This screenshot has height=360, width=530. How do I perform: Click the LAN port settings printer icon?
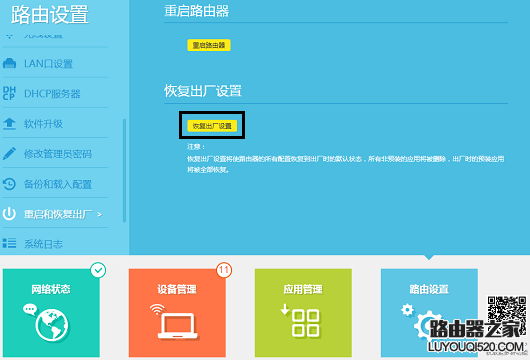(x=9, y=63)
